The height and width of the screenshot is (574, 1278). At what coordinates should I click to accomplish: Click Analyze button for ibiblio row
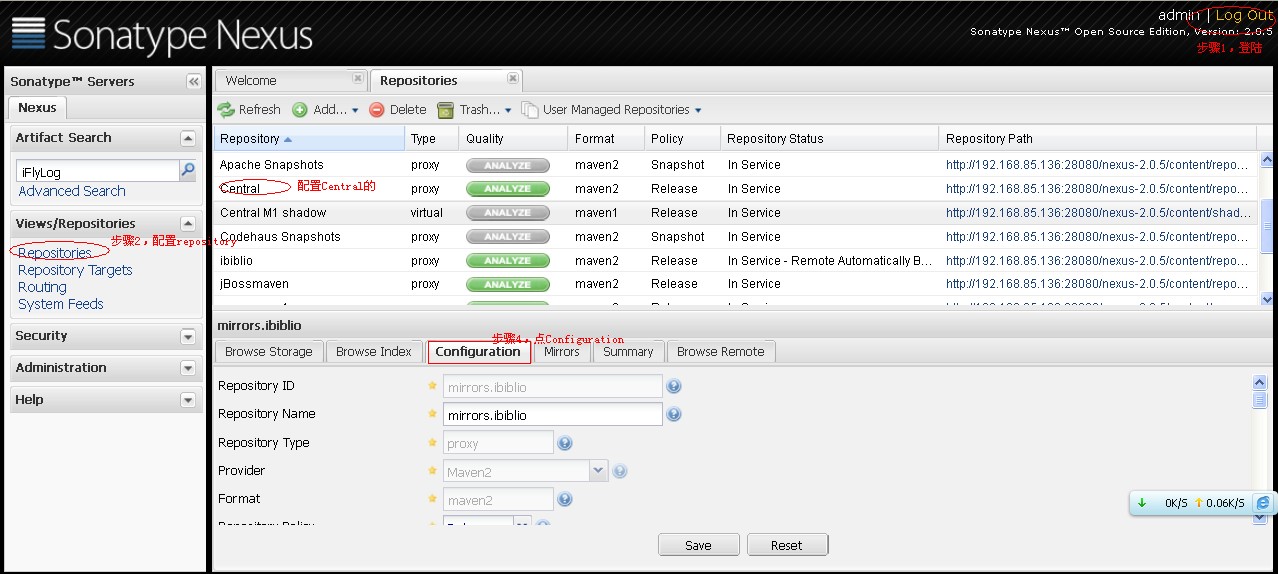pos(508,261)
